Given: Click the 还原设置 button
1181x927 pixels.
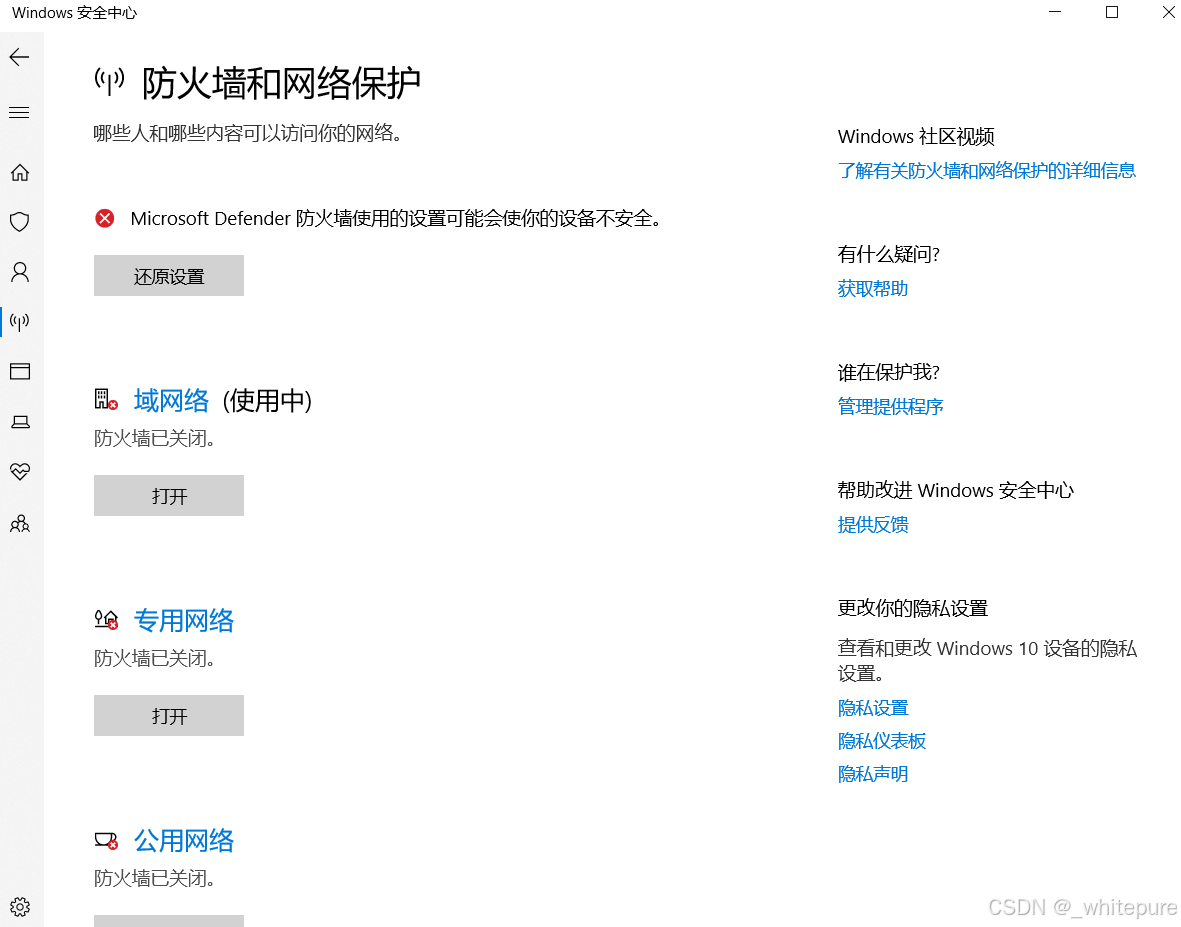Looking at the screenshot, I should pos(169,276).
